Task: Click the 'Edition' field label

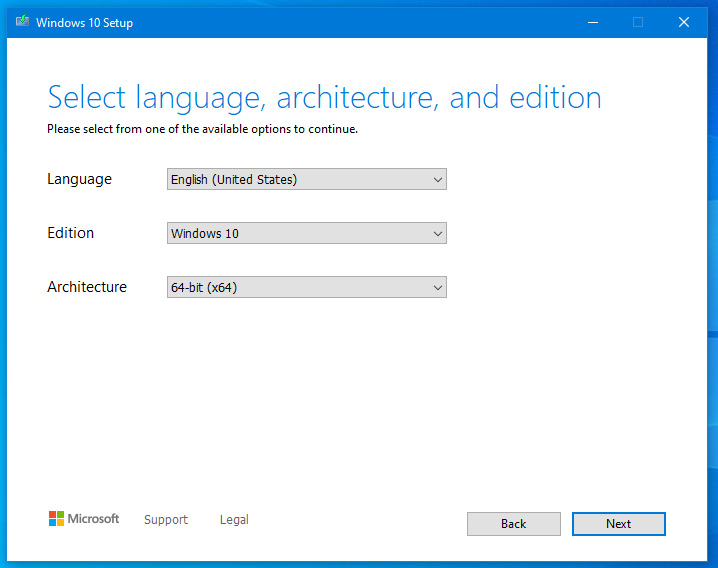Action: (x=71, y=233)
